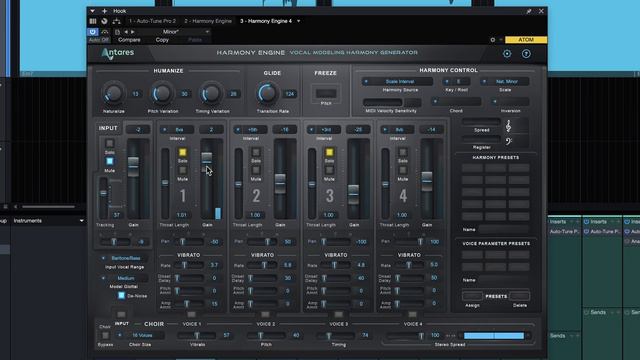Screen dimensions: 640x360
Task: Open voice 1 Interval dropdown
Action: click(x=177, y=130)
